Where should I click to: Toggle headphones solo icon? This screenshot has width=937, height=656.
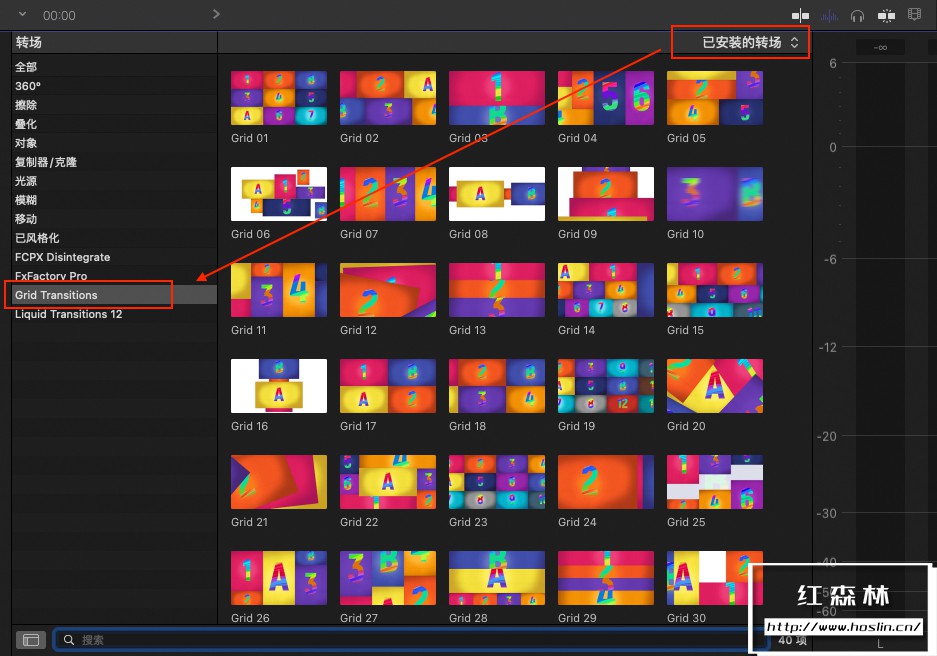pos(858,16)
